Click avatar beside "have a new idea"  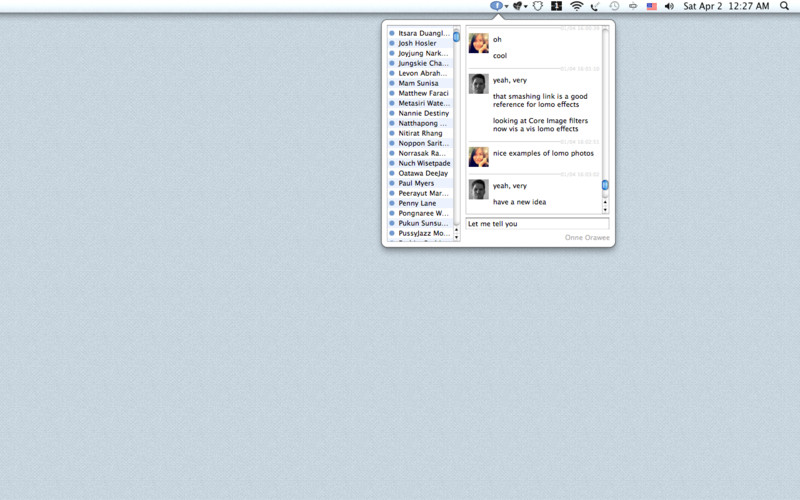pos(479,190)
